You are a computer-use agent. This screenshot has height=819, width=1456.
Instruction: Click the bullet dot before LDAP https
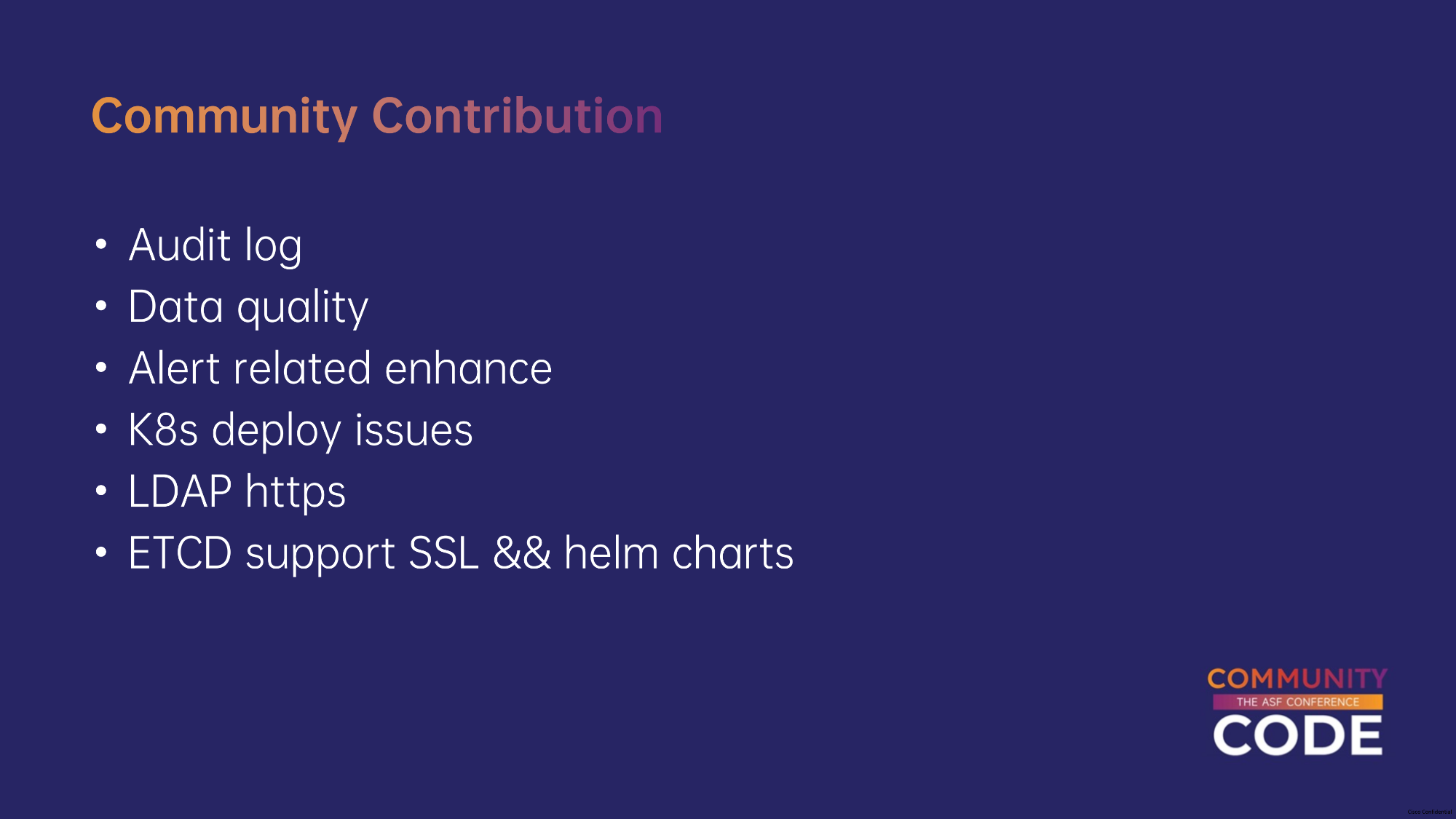tap(101, 491)
